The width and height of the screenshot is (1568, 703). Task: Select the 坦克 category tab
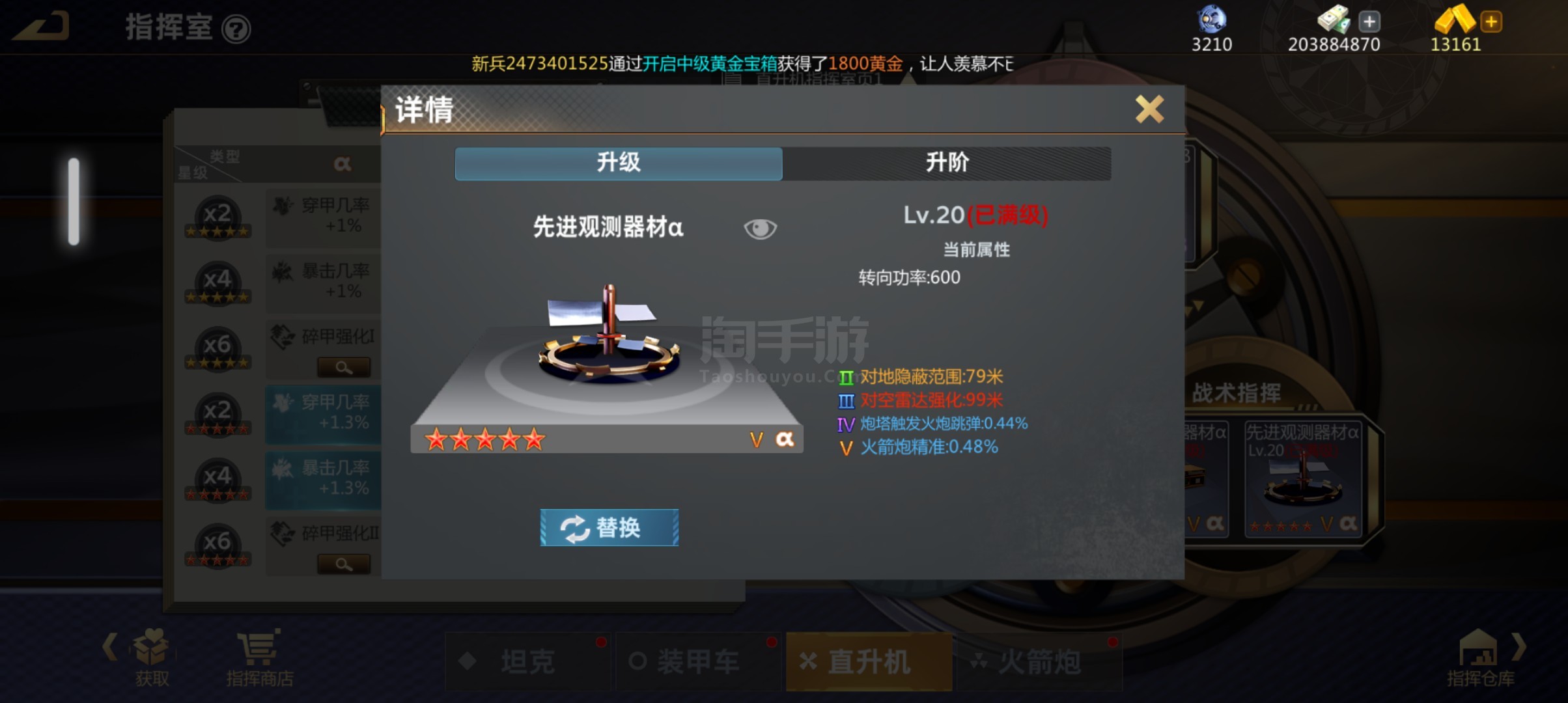click(x=527, y=661)
